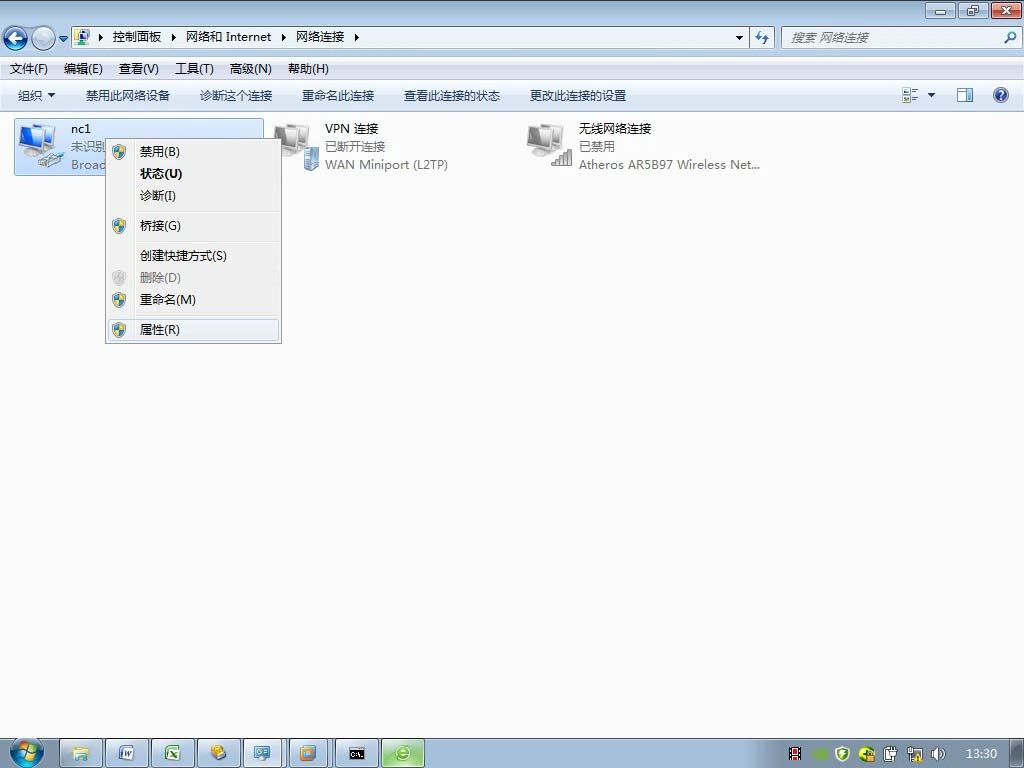Select the 无线网络连接 icon
This screenshot has width=1024, height=768.
[x=550, y=145]
